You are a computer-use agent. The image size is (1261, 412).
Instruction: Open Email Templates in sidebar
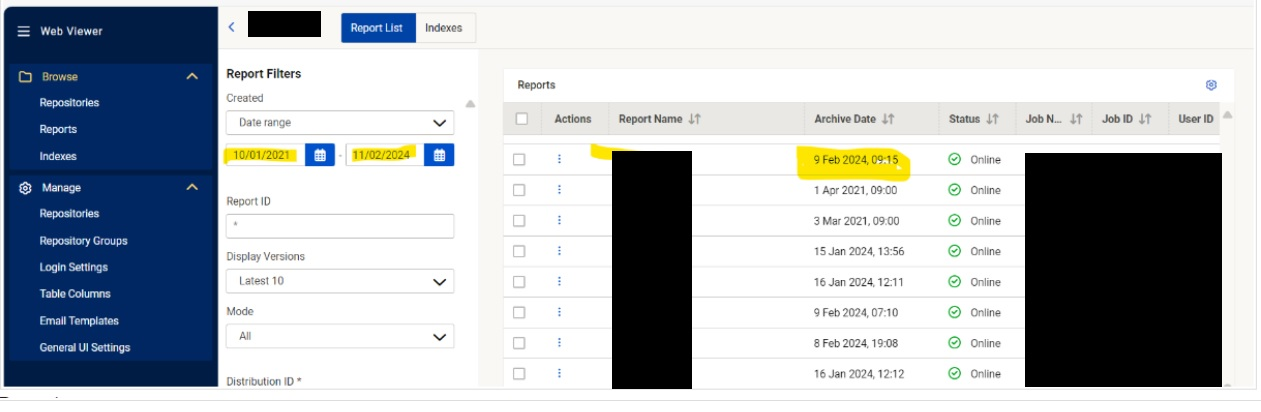pyautogui.click(x=79, y=321)
